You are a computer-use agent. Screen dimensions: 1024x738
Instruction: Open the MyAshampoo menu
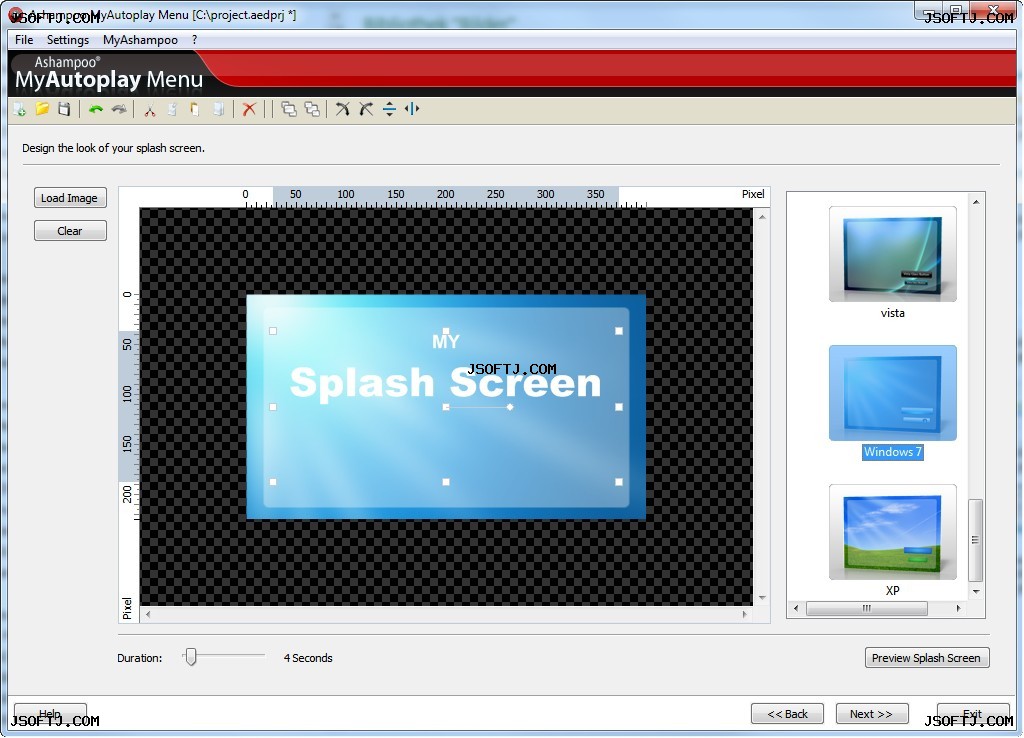click(140, 40)
